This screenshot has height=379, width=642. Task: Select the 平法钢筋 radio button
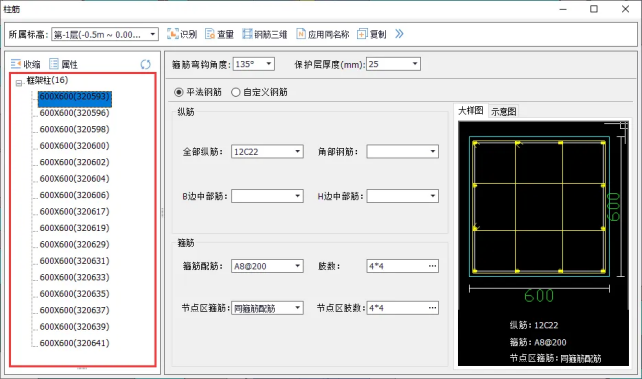pos(179,92)
